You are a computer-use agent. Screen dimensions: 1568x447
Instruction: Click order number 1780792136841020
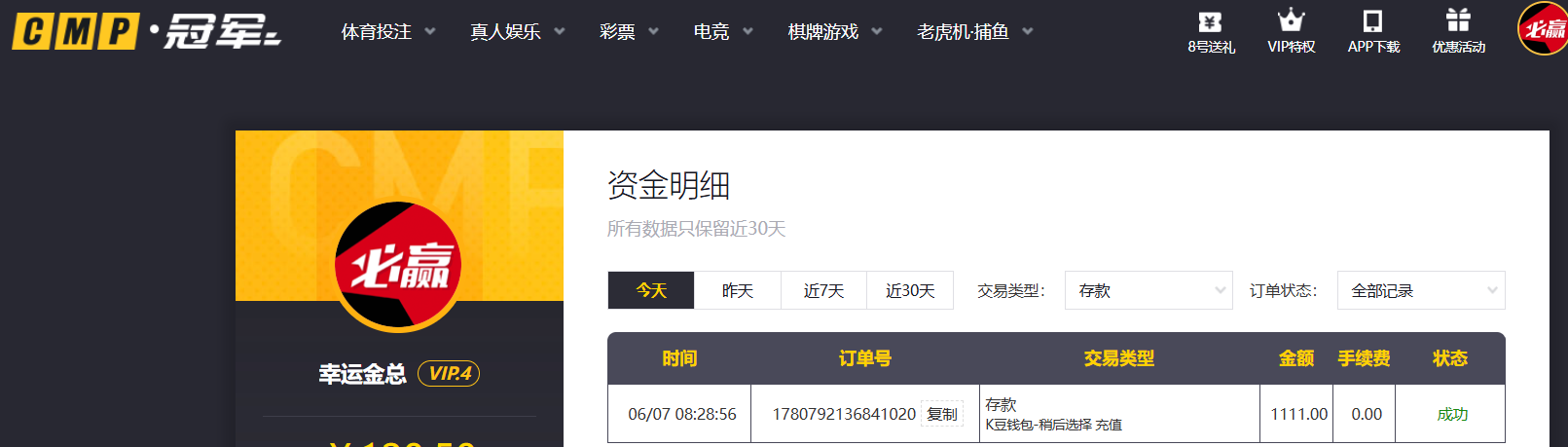pos(844,414)
